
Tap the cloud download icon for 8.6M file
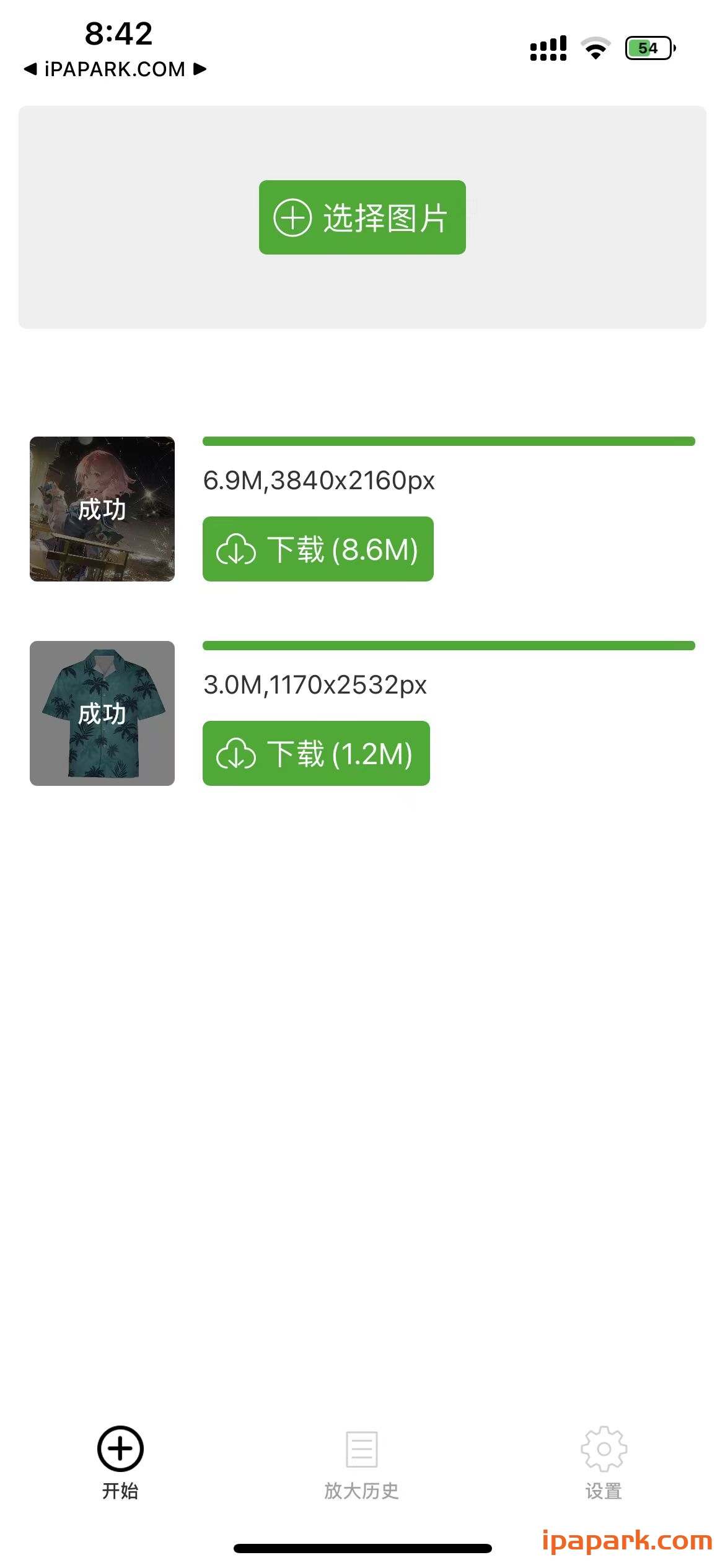(x=235, y=550)
